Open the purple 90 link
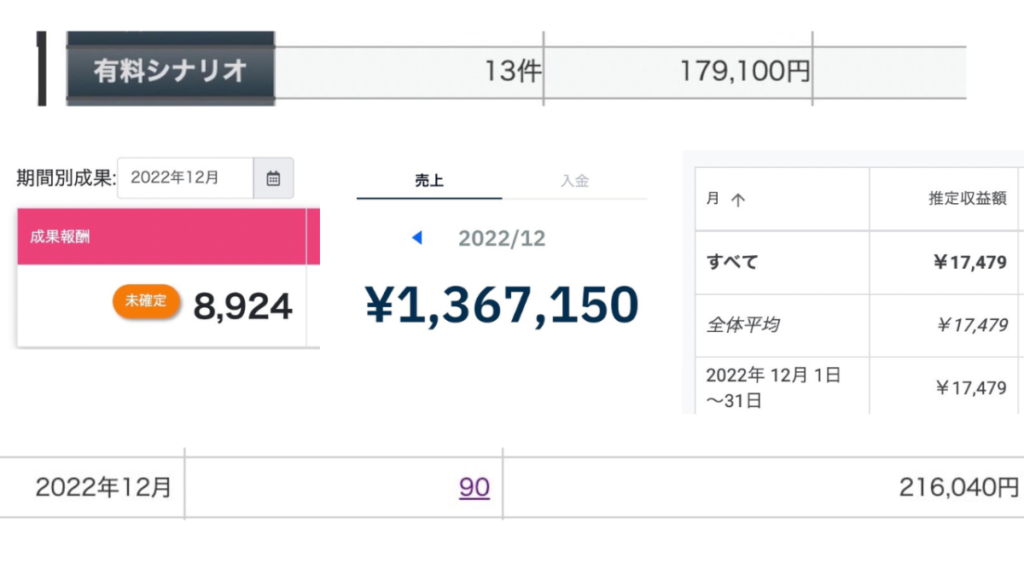Screen dimensions: 1024x576 click(x=474, y=487)
